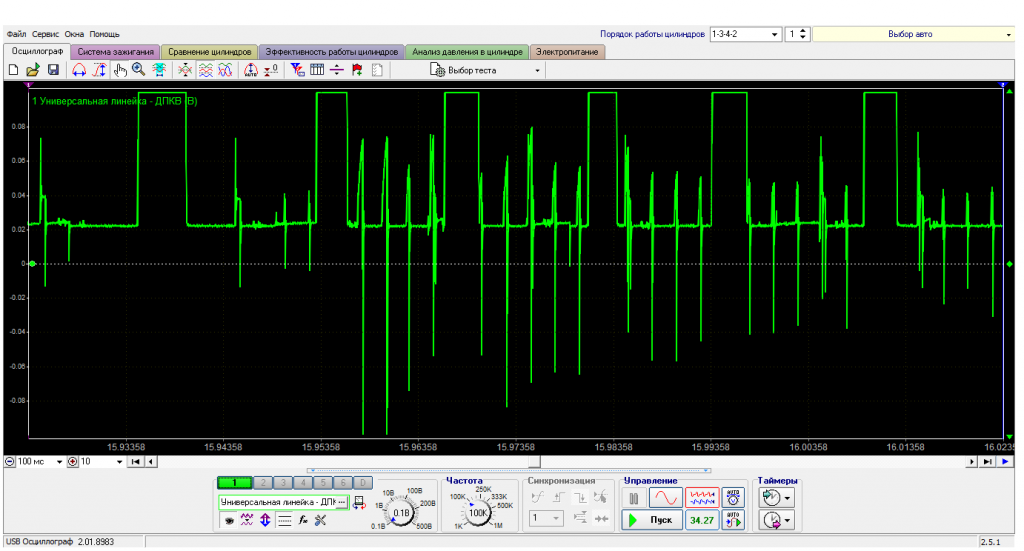Open the Выбор авто dropdown
The height and width of the screenshot is (551, 1024).
point(914,34)
